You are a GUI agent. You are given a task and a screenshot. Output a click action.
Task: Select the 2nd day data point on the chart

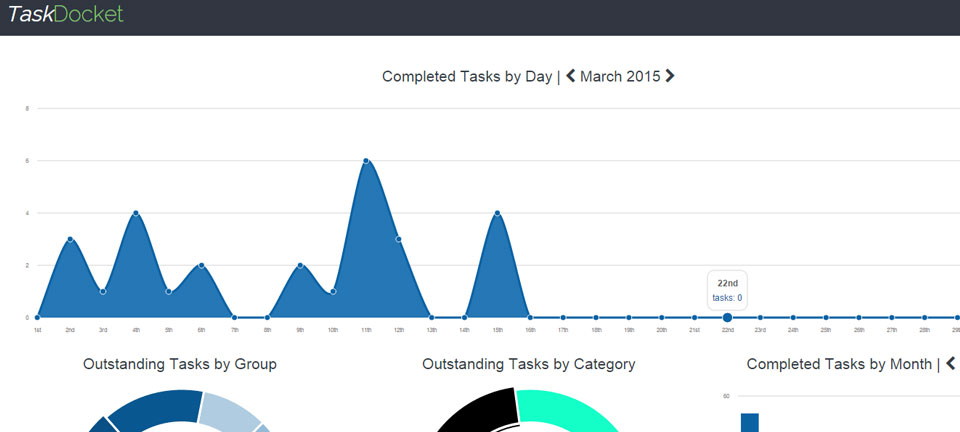point(70,239)
